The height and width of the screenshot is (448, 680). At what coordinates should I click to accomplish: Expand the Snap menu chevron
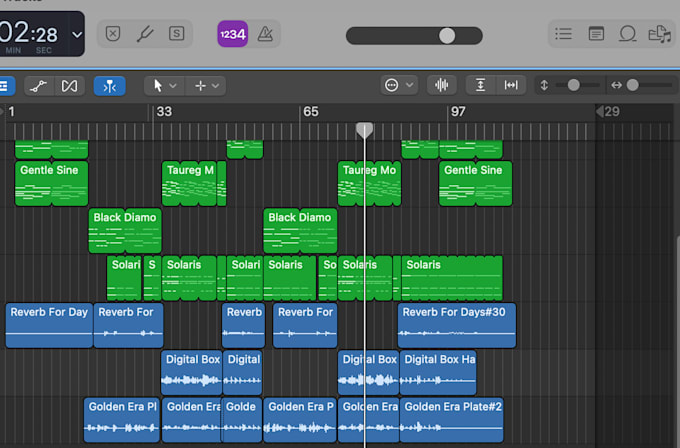click(x=409, y=85)
